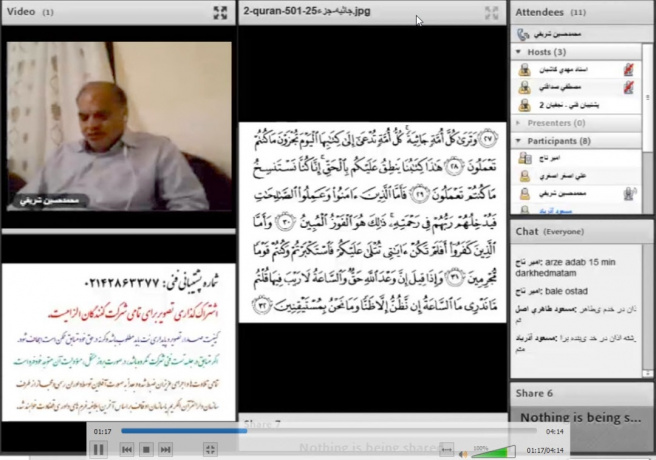Open the Share 6 pod title
The image size is (656, 460).
535,392
